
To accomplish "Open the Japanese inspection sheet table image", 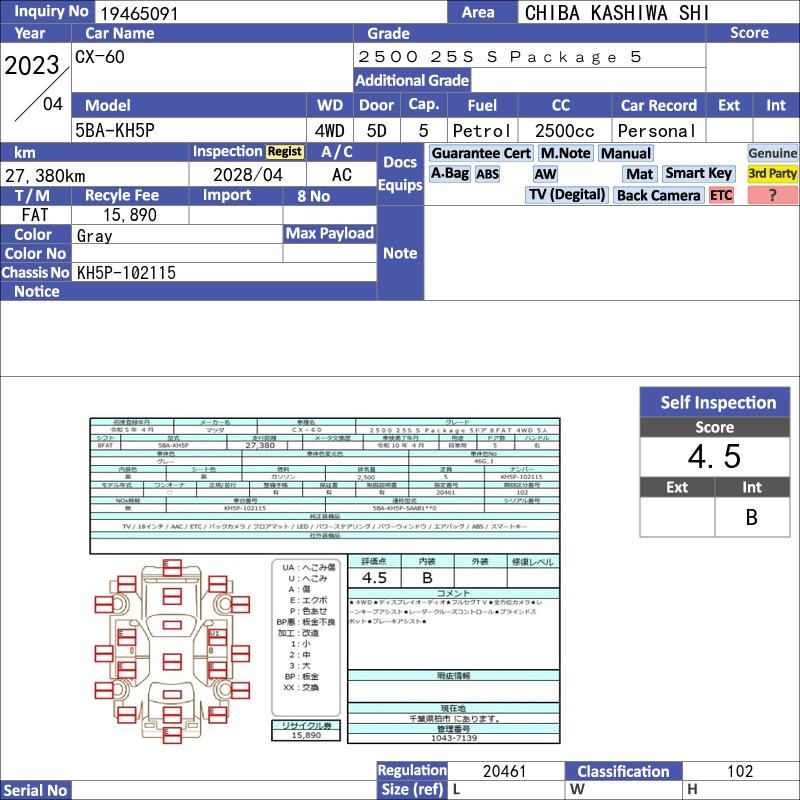I will pos(324,486).
